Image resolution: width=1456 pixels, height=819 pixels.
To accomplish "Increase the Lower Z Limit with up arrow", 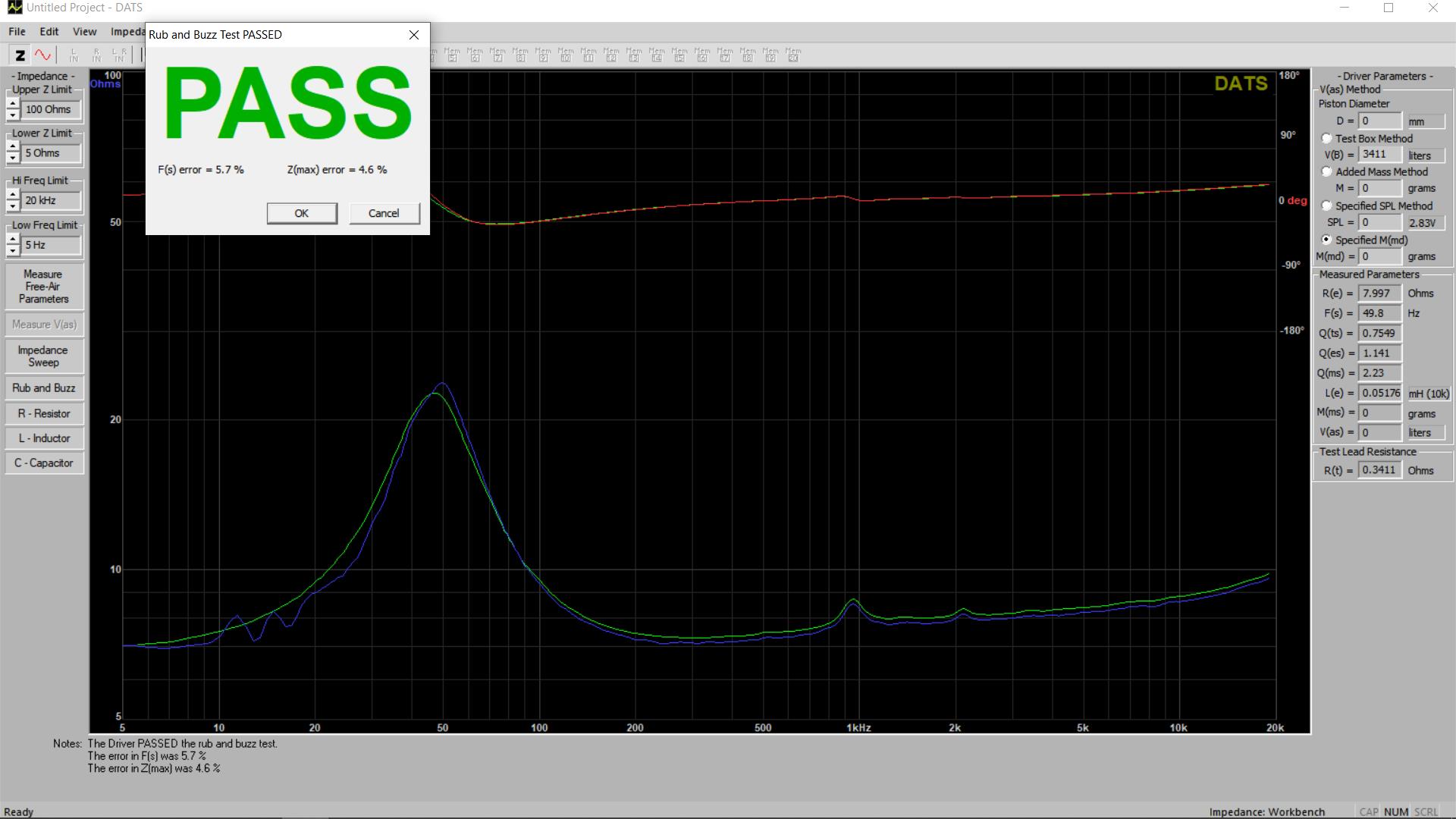I will click(x=13, y=147).
